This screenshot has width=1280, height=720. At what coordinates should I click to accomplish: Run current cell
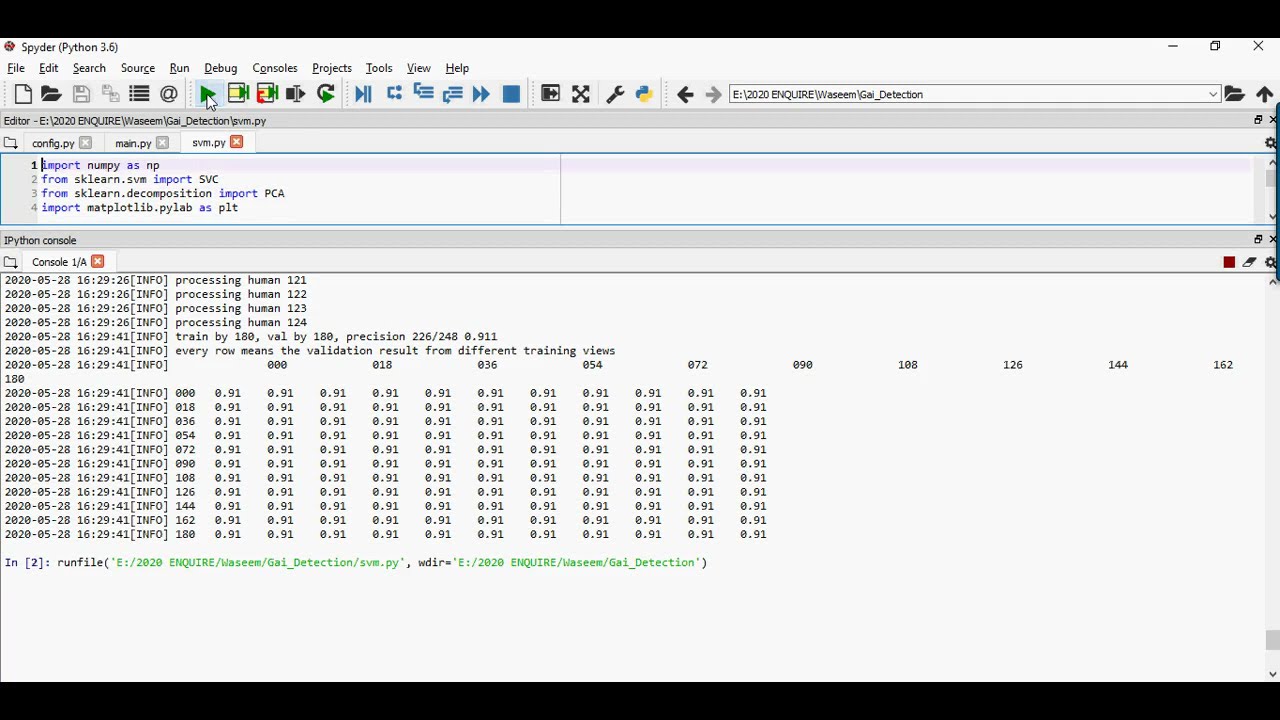[x=238, y=94]
